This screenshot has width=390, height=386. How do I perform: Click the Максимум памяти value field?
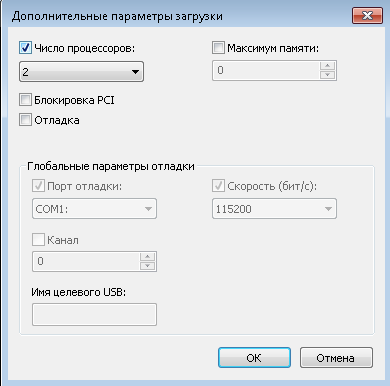(266, 70)
